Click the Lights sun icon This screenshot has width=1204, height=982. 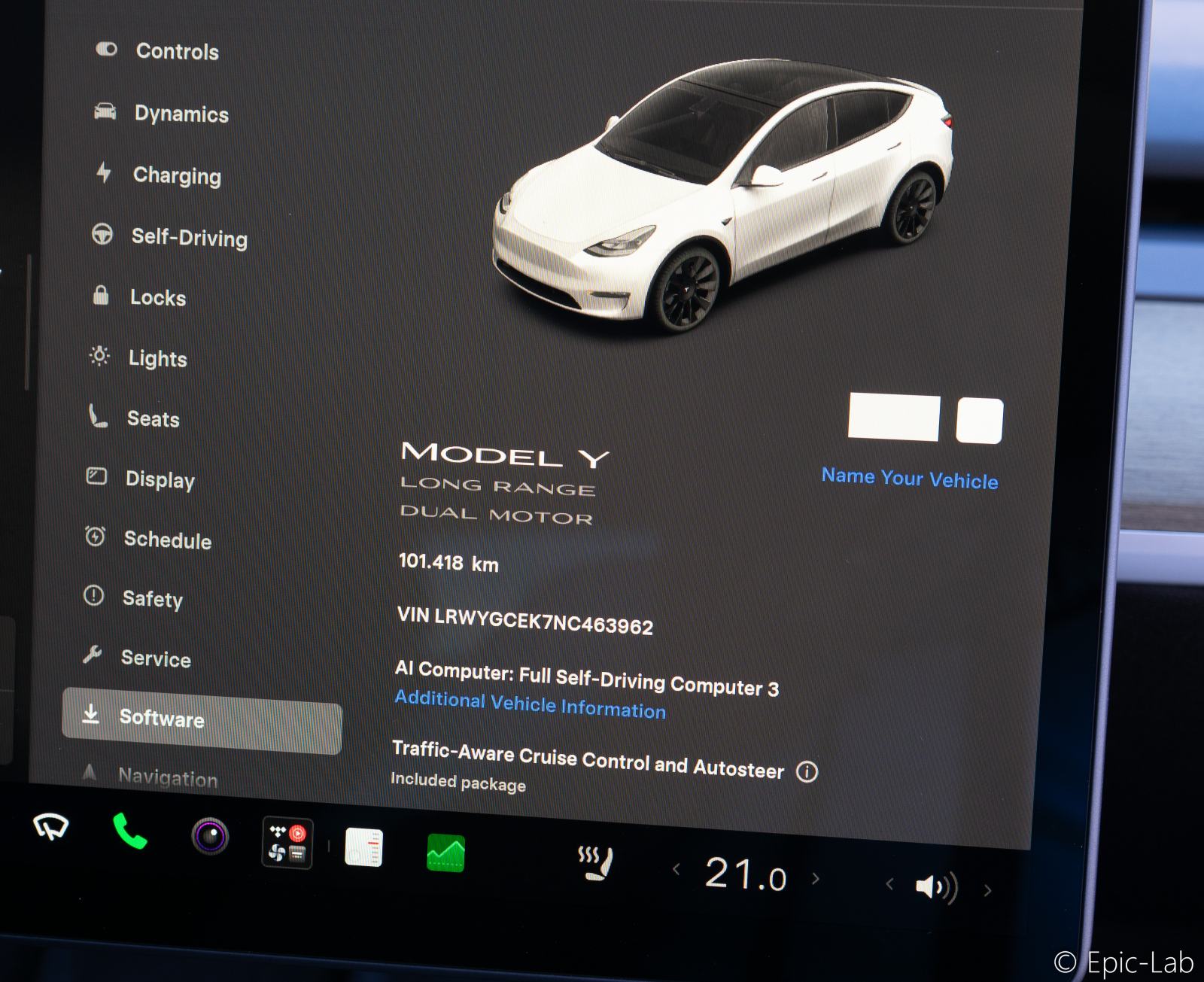99,355
